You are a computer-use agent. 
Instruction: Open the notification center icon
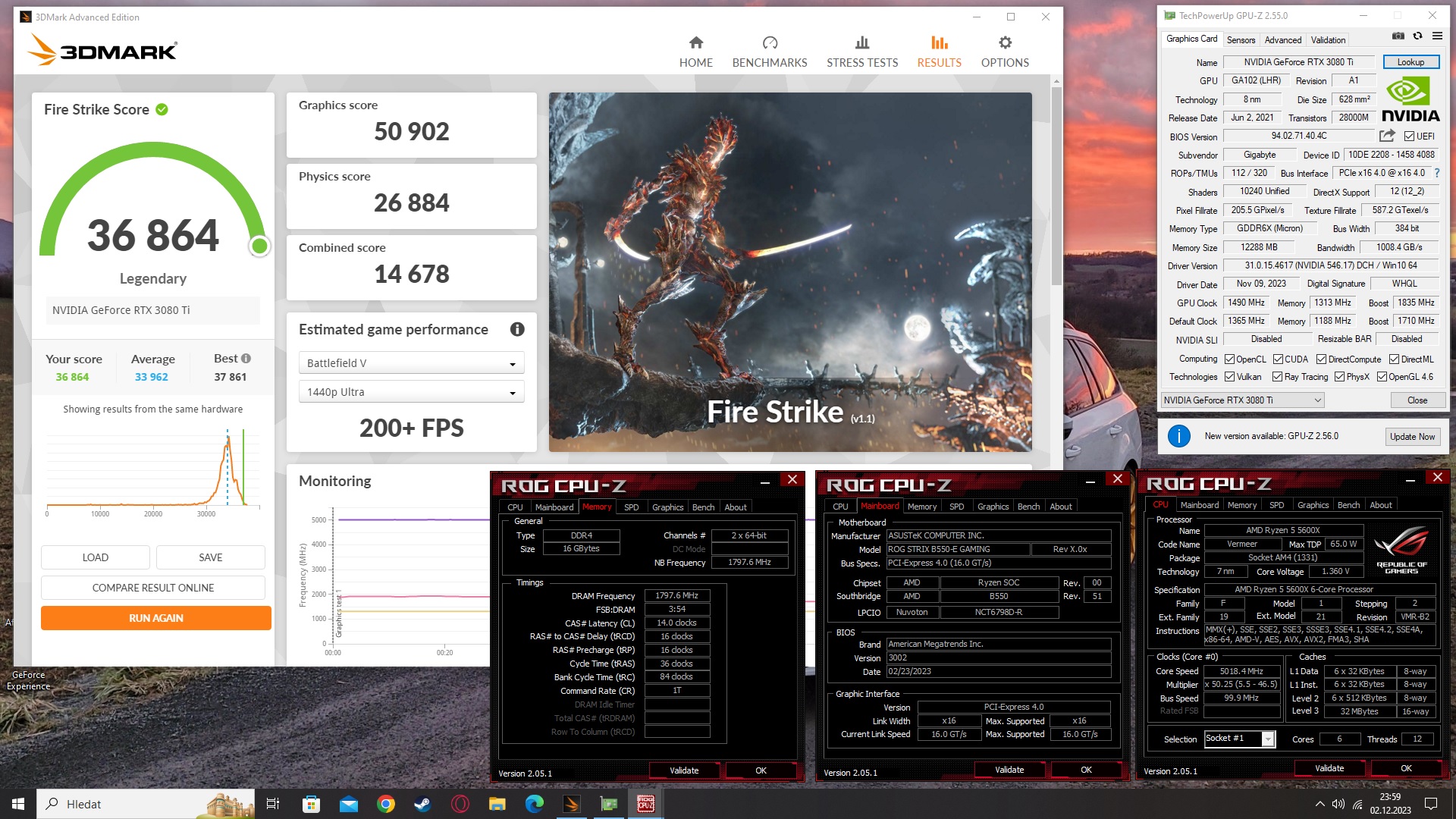pyautogui.click(x=1431, y=804)
